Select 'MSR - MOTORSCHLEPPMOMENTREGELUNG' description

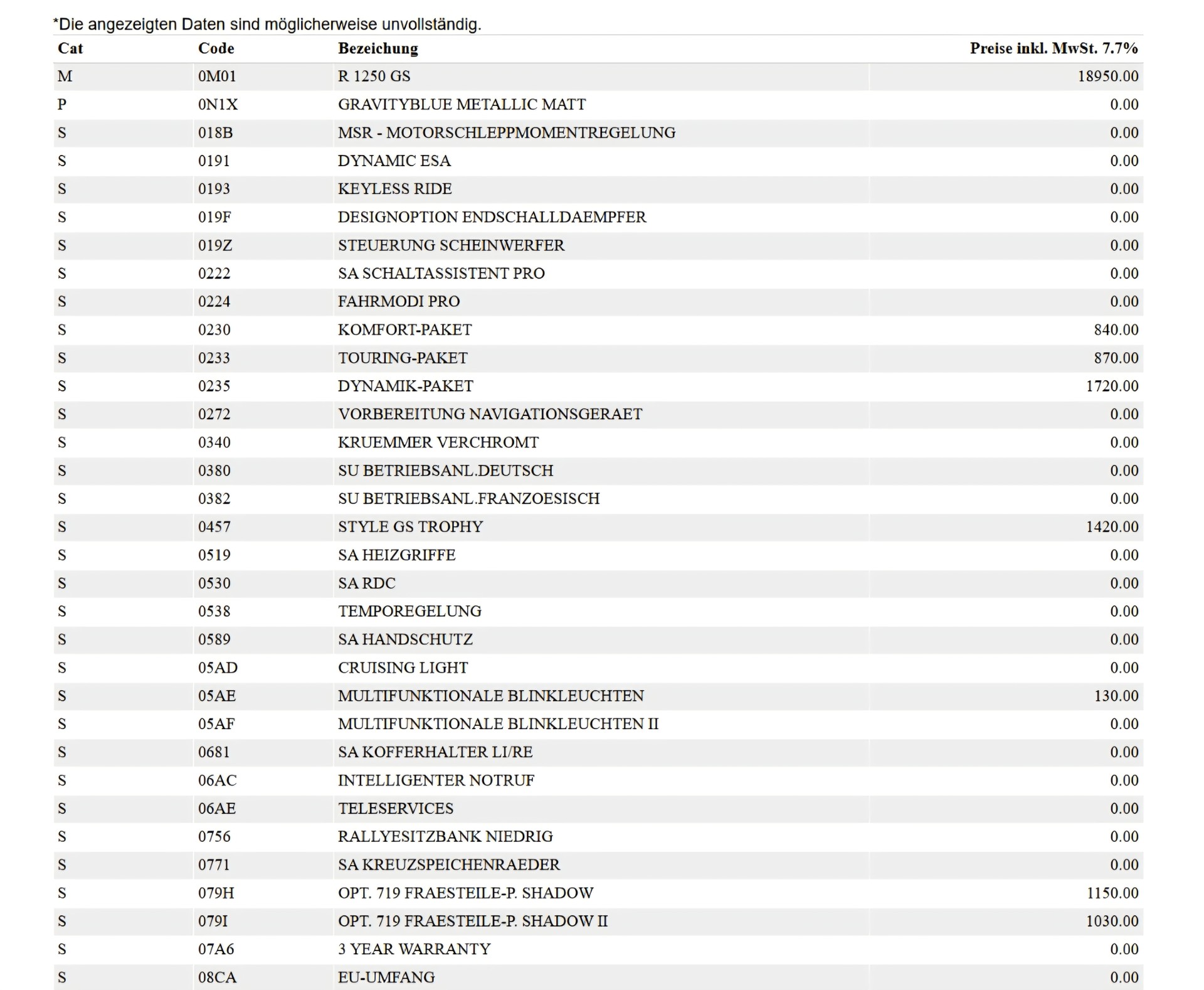point(507,132)
